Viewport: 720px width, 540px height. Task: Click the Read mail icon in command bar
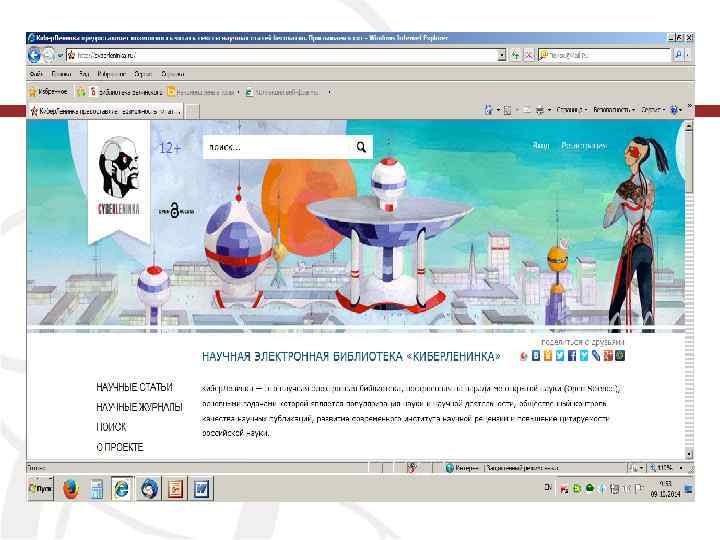[526, 110]
